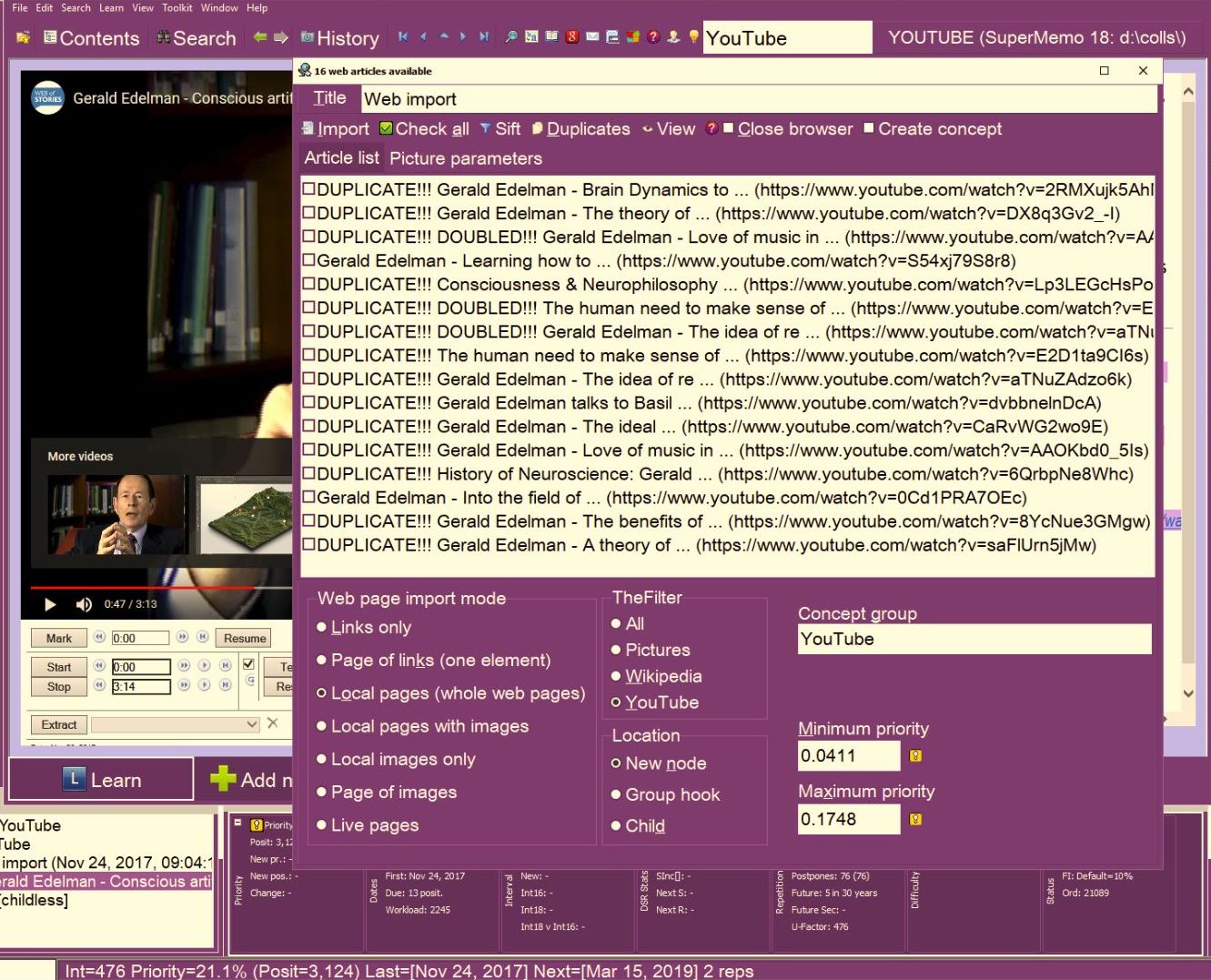Click the magnifier search icon in toolbar

511,37
